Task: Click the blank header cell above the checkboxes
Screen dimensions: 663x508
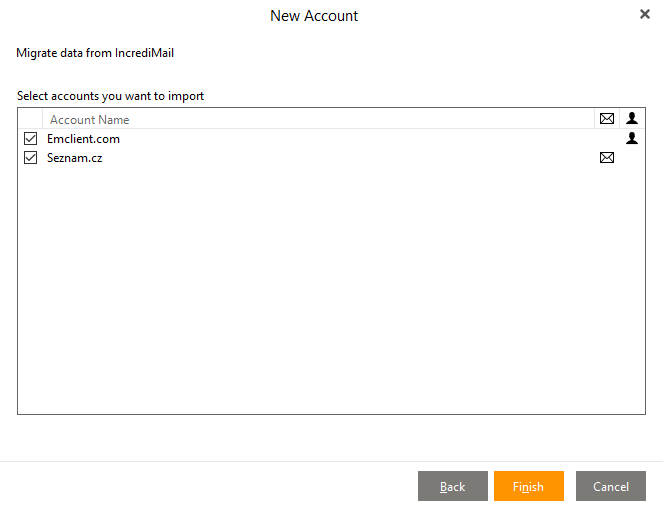Action: point(31,119)
